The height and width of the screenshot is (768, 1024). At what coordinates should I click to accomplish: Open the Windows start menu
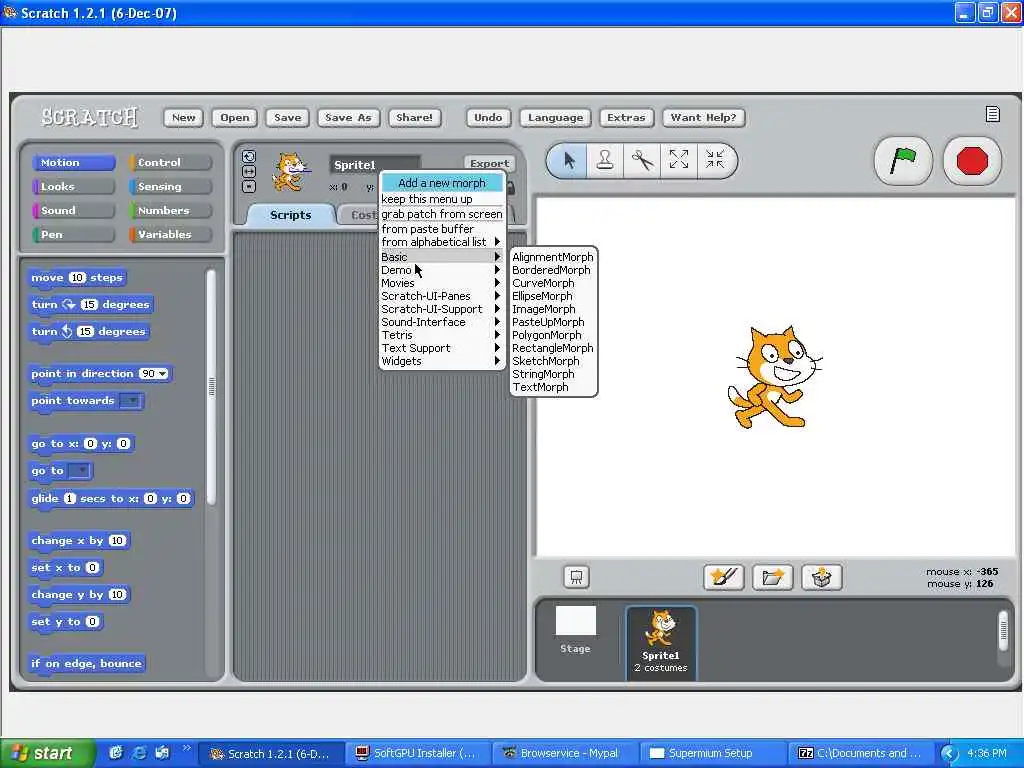[x=47, y=753]
